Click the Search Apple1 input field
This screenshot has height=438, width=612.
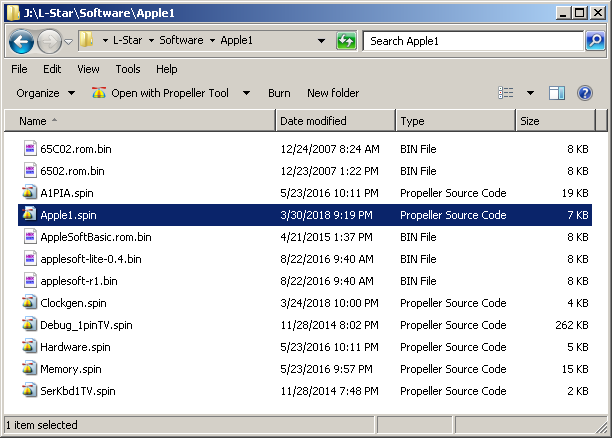[x=473, y=41]
